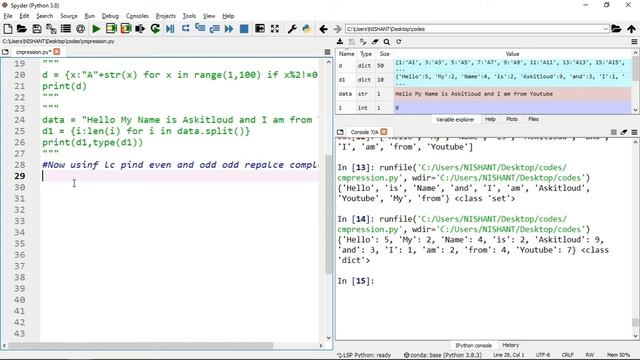Open the PYTHONPATH manager python icon
640x360 pixels.
(307, 29)
